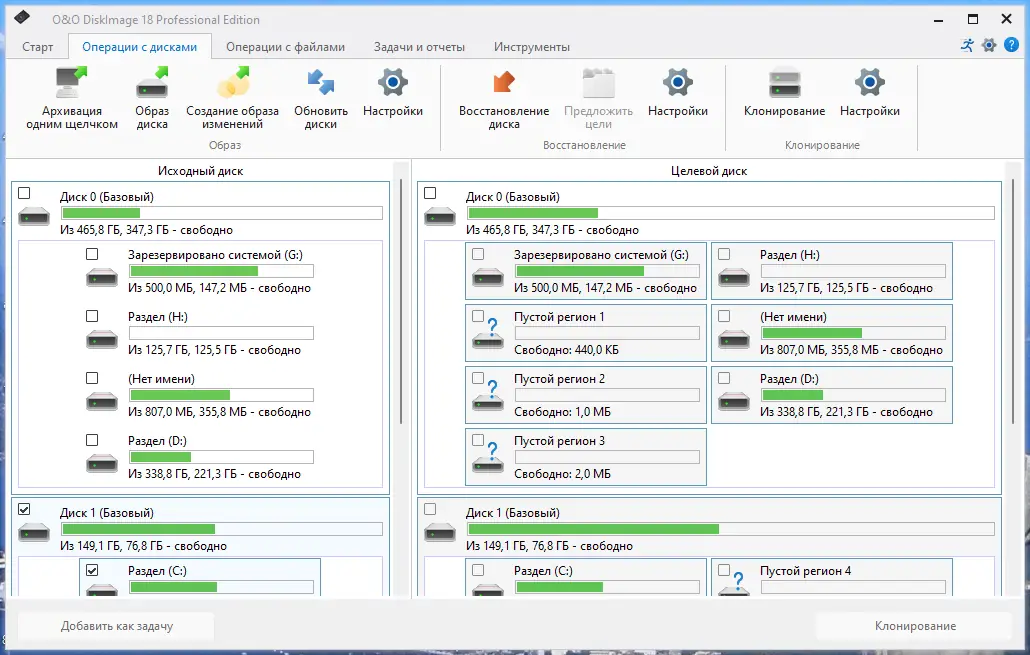Click the target Disk 0 drive icon
This screenshot has height=655, width=1030.
pos(439,216)
